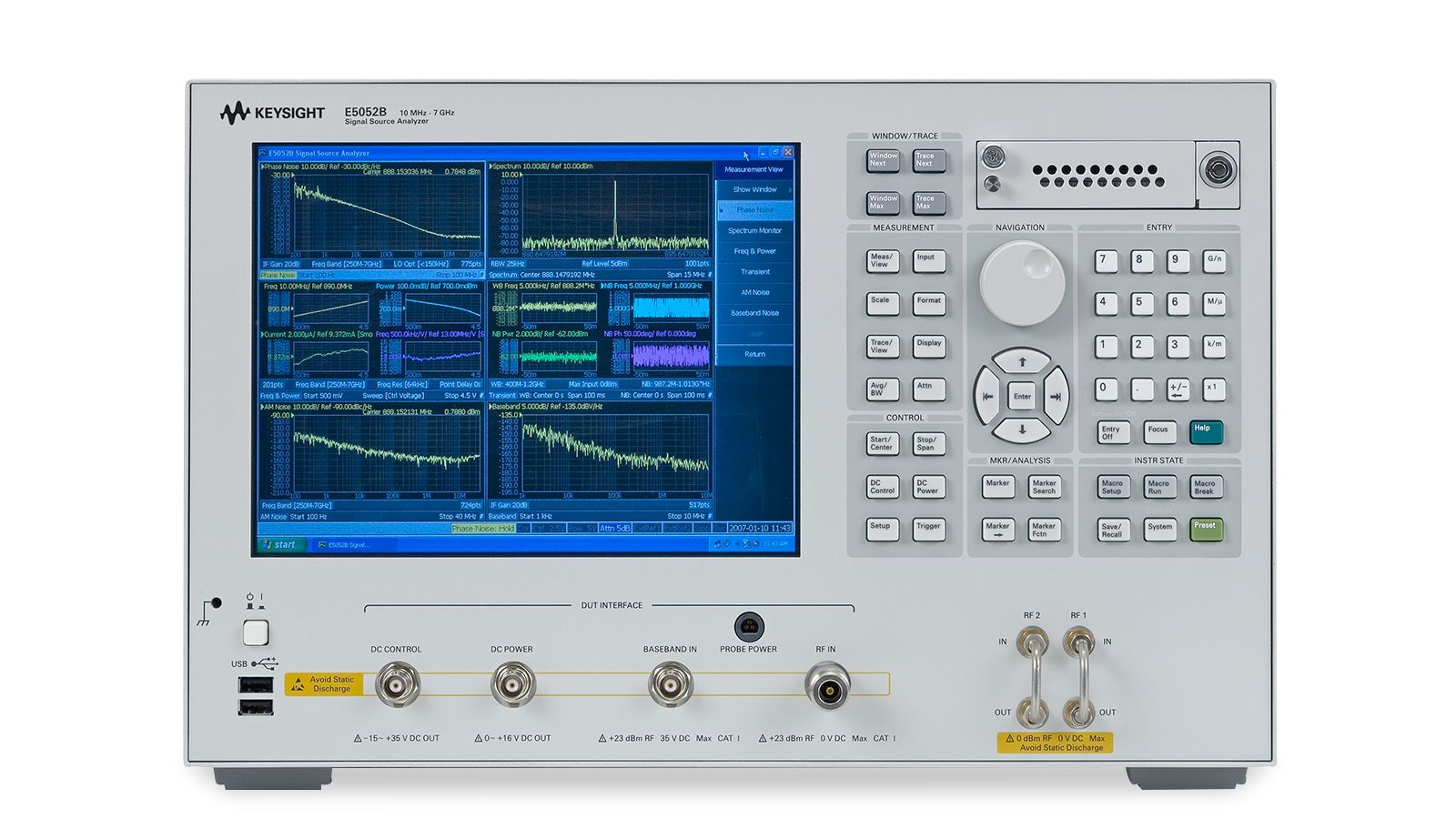Click the Trigger key
Screen dimensions: 1456x819
(928, 530)
